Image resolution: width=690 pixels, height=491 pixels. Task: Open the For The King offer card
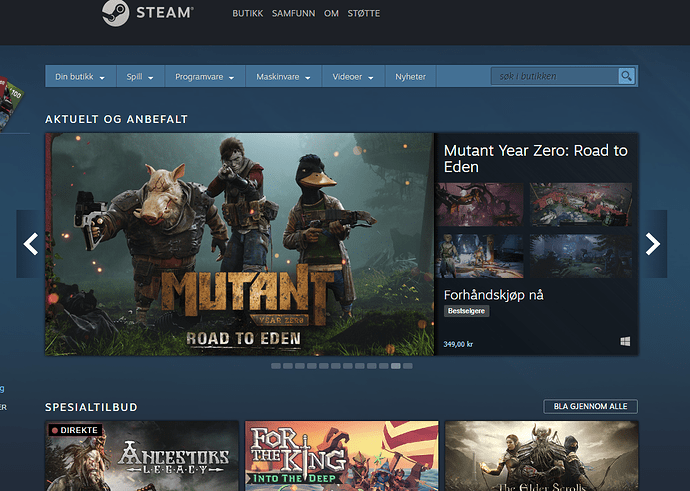(x=342, y=456)
